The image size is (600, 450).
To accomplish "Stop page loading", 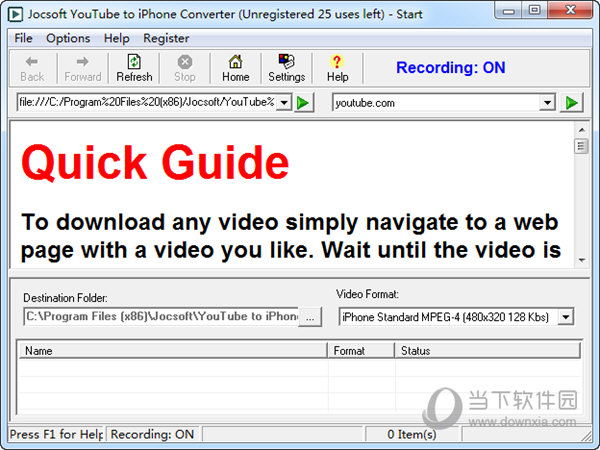I will tap(185, 68).
